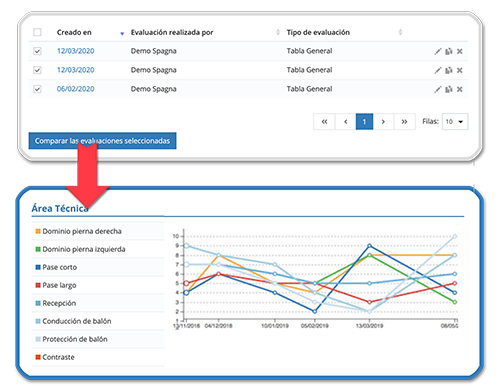Delete the second 12/03/2020 evaluation row
This screenshot has height=391, width=500.
[460, 70]
